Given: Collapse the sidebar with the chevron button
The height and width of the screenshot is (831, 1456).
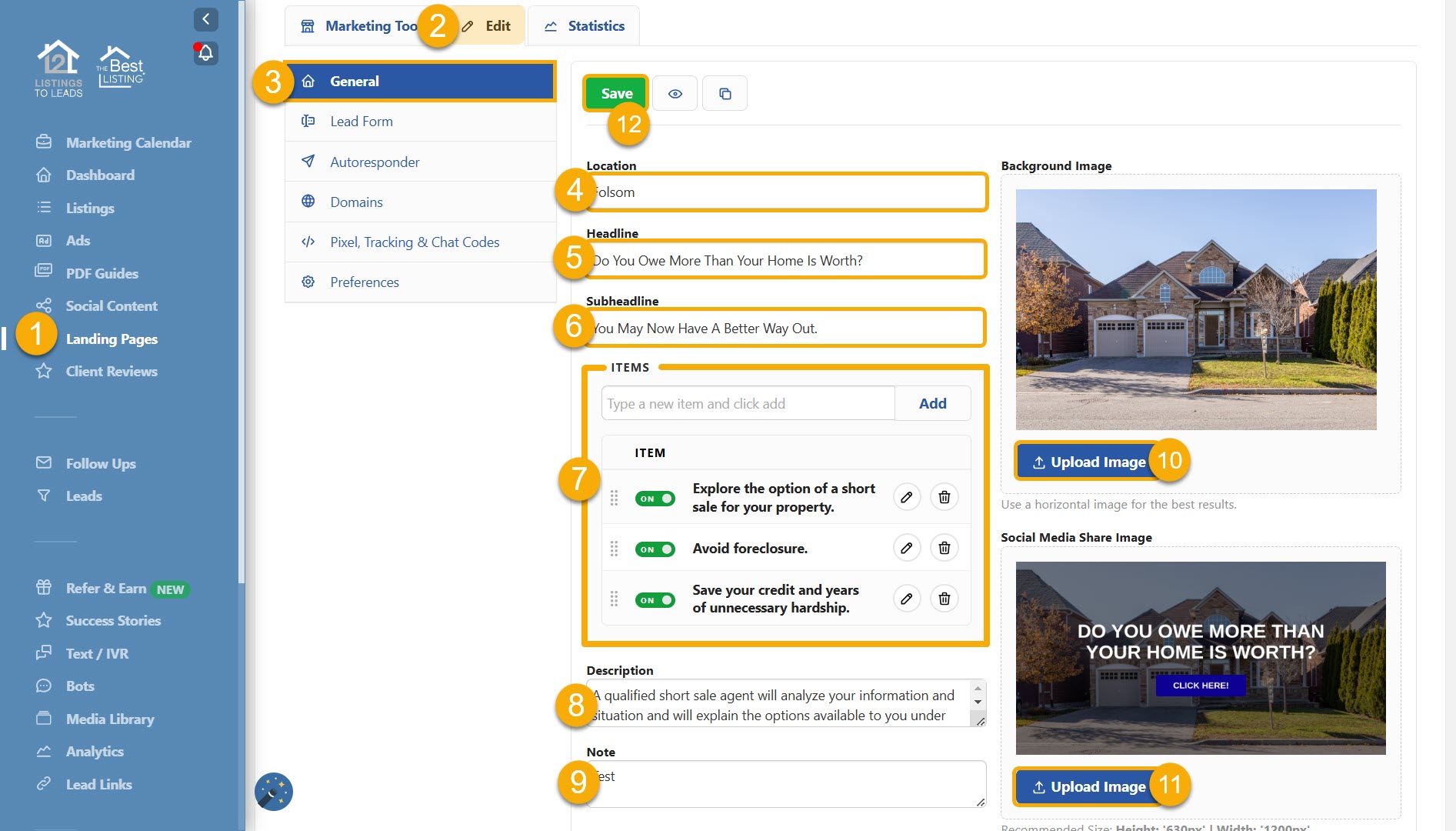Looking at the screenshot, I should [x=205, y=19].
